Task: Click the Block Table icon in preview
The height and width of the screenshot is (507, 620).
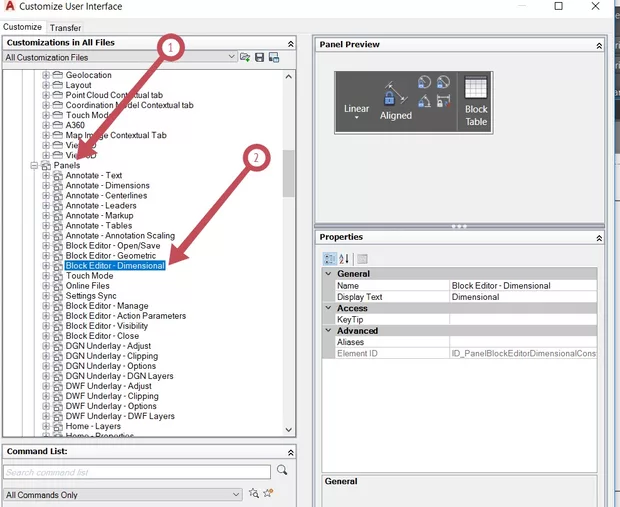Action: pyautogui.click(x=477, y=102)
